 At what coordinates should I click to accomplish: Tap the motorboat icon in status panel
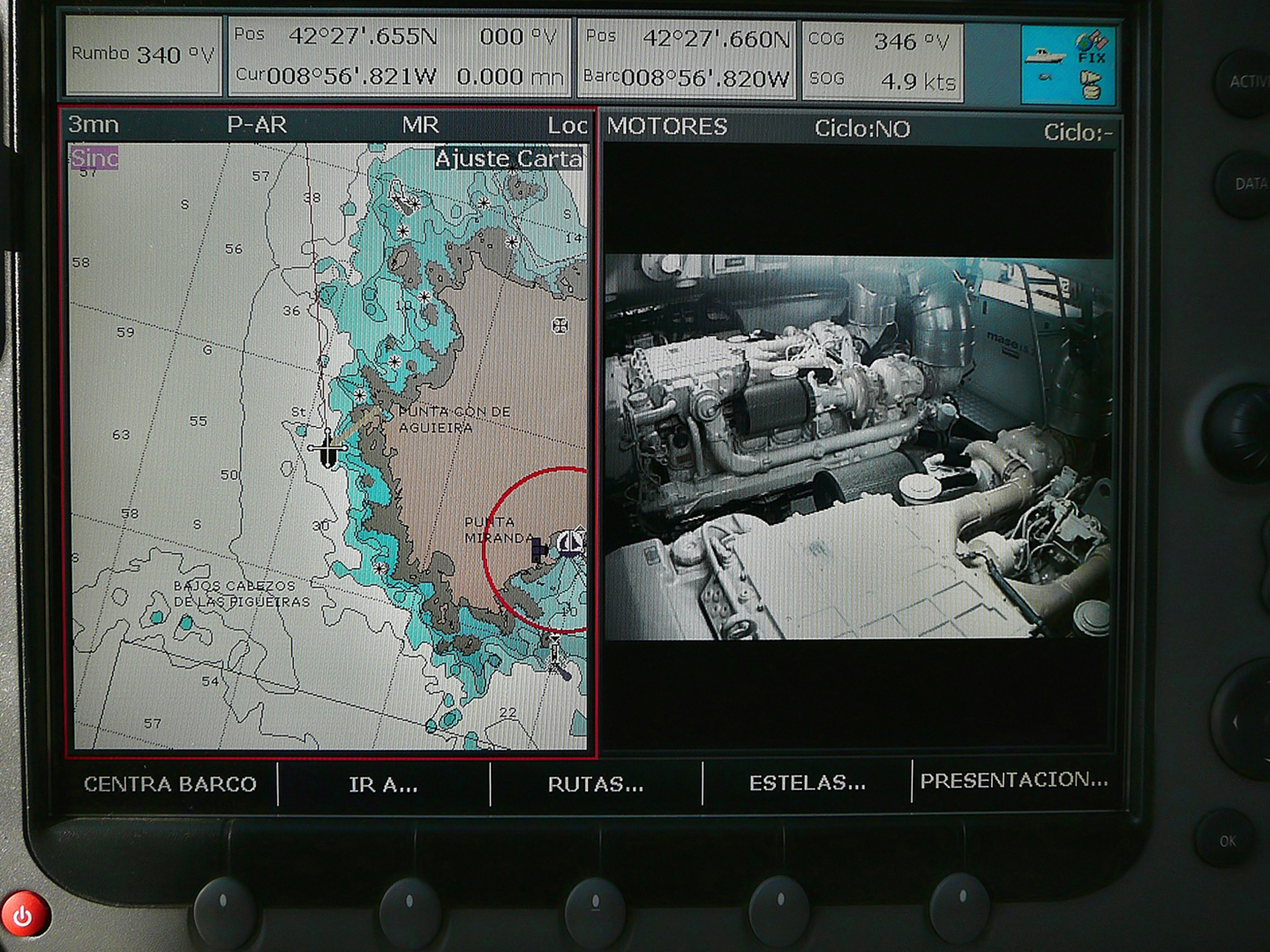[x=1045, y=55]
